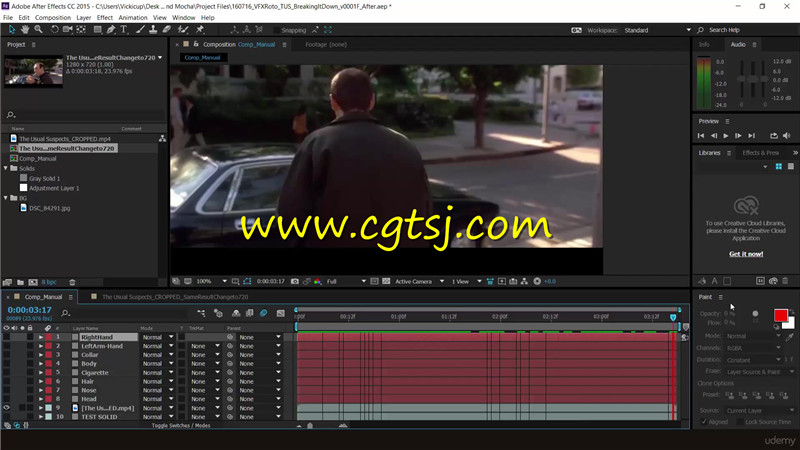Open the Graph Editor in timeline
Viewport: 800px width, 450px height.
pos(281,313)
